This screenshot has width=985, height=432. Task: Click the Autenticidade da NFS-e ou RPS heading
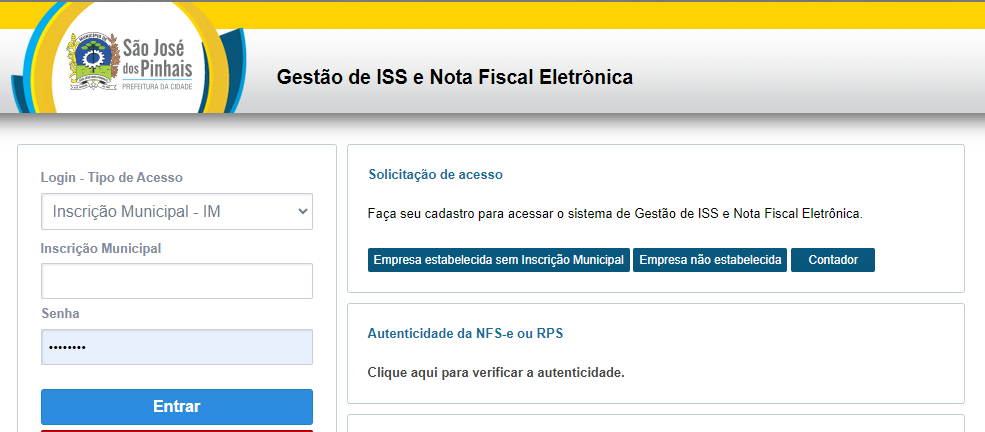(x=465, y=333)
